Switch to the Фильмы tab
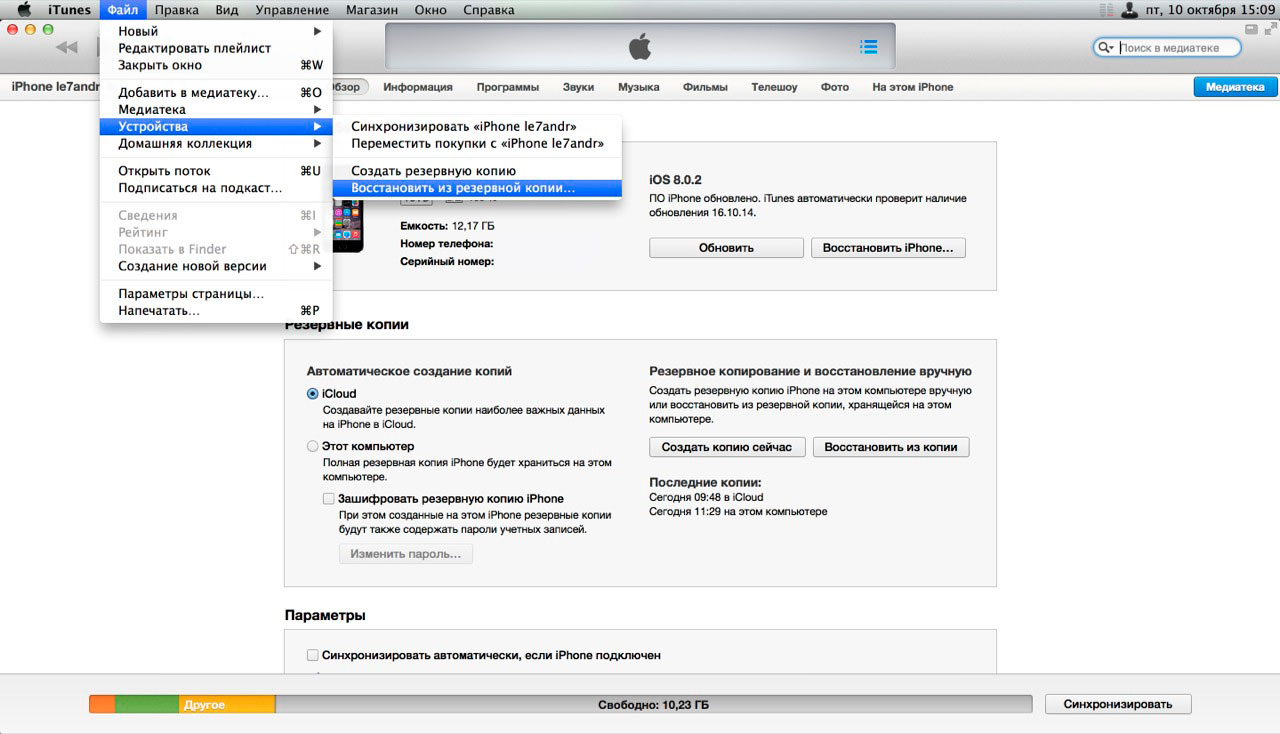 pos(705,87)
